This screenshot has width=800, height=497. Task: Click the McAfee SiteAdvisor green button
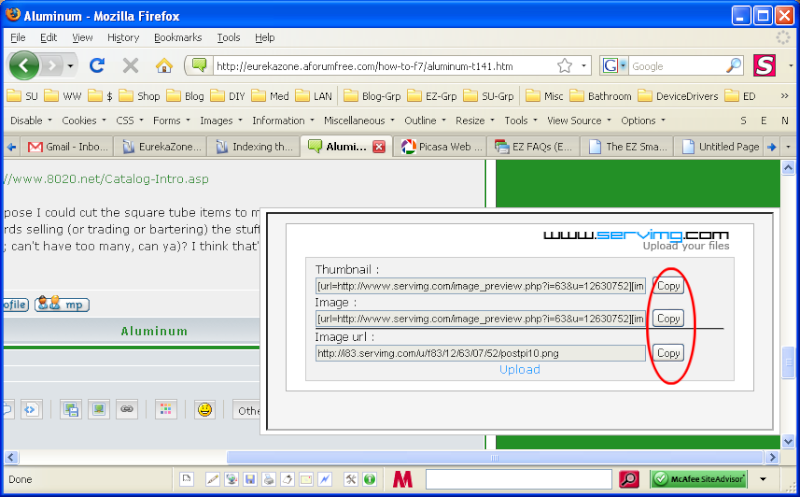698,479
